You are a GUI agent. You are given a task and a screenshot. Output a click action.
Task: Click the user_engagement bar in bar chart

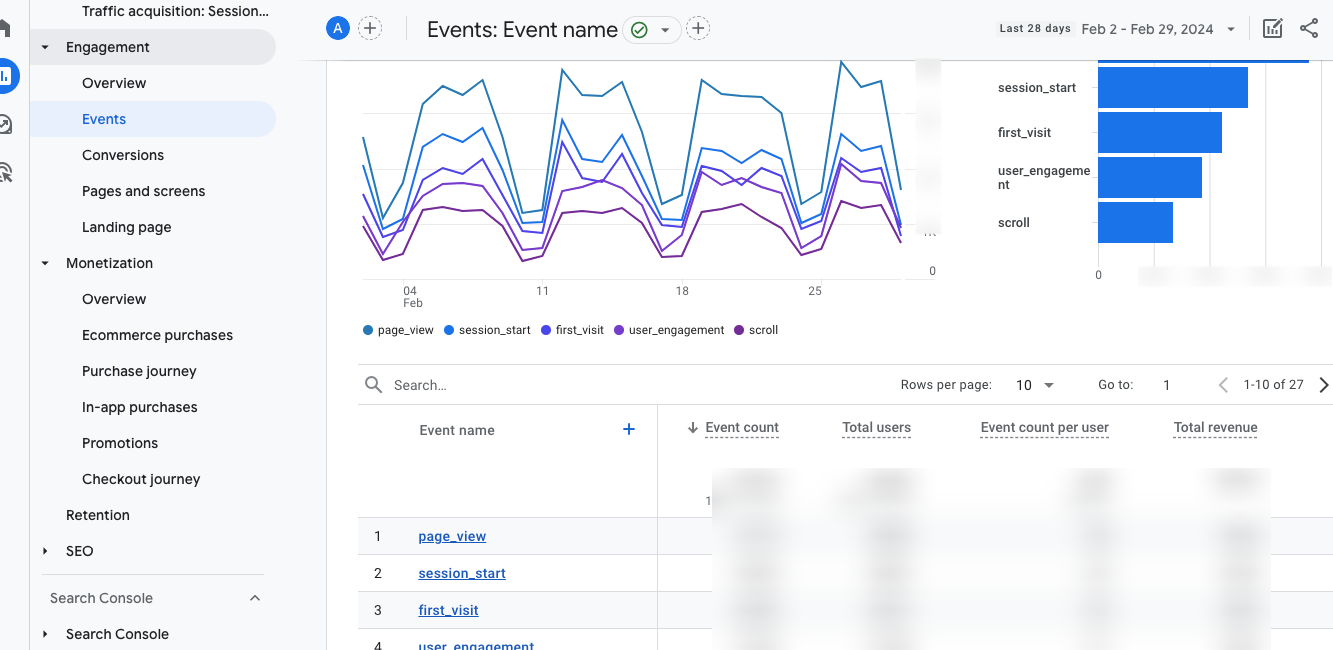(x=1150, y=177)
